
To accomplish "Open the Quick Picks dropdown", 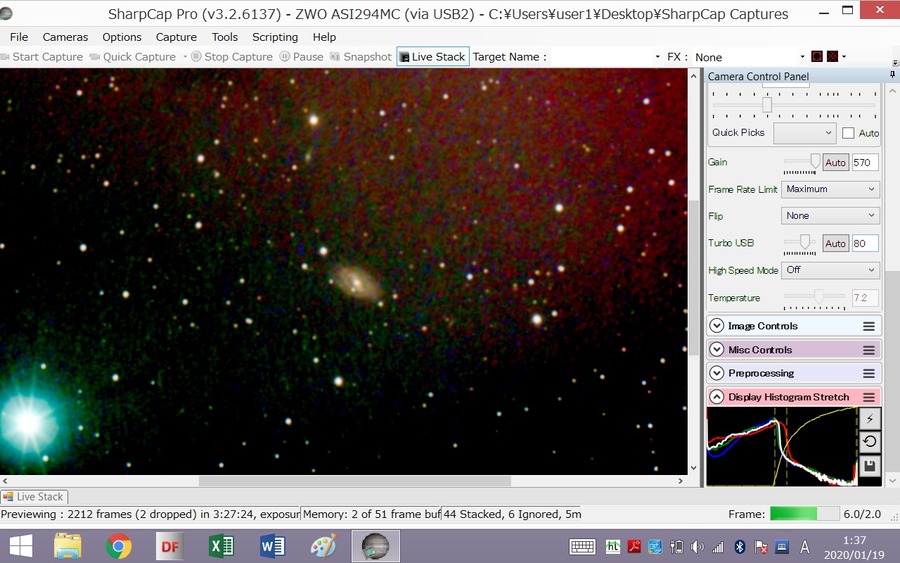I will coord(804,133).
